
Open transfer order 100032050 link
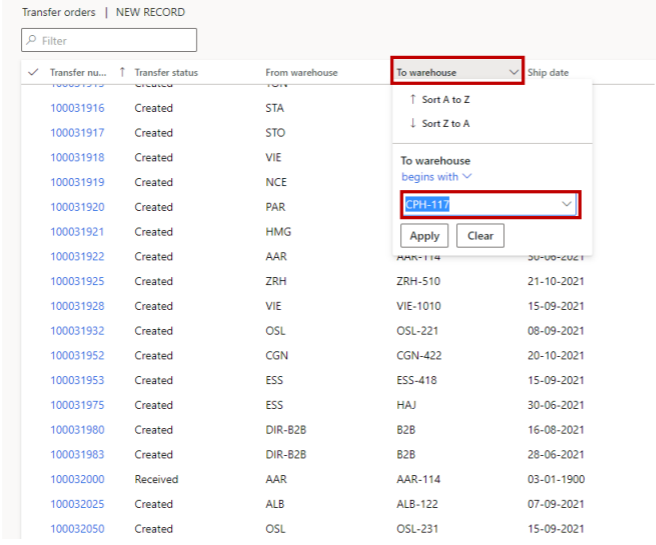click(77, 528)
